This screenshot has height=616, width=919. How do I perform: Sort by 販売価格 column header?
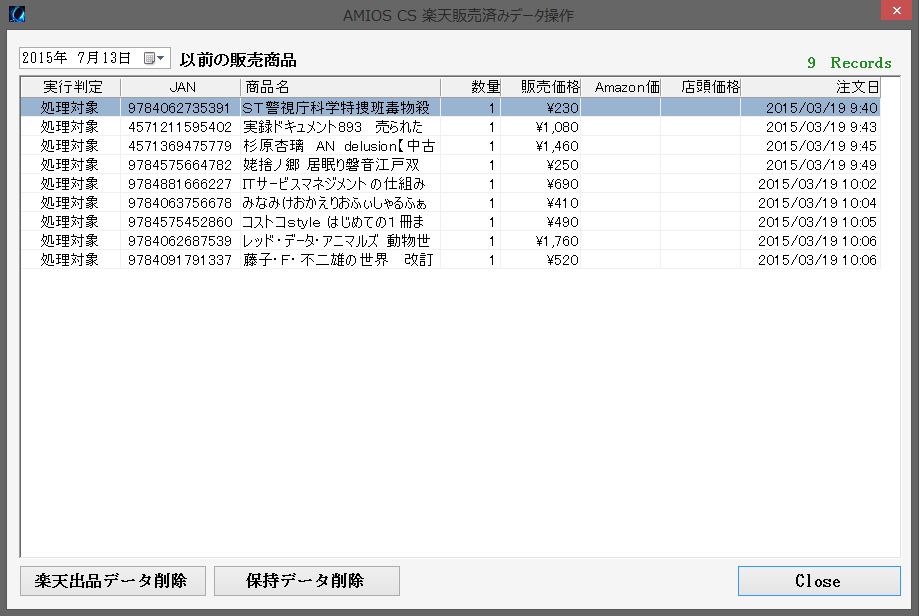pos(540,87)
